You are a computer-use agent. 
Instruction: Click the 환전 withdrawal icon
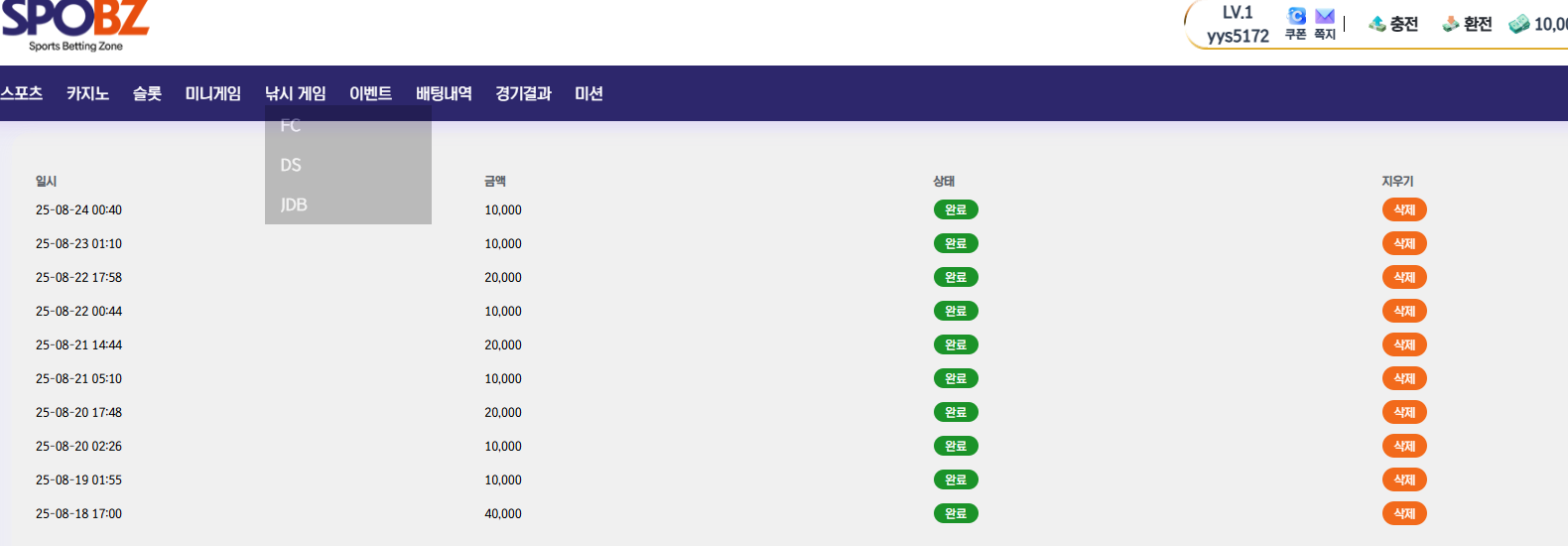pyautogui.click(x=1451, y=24)
